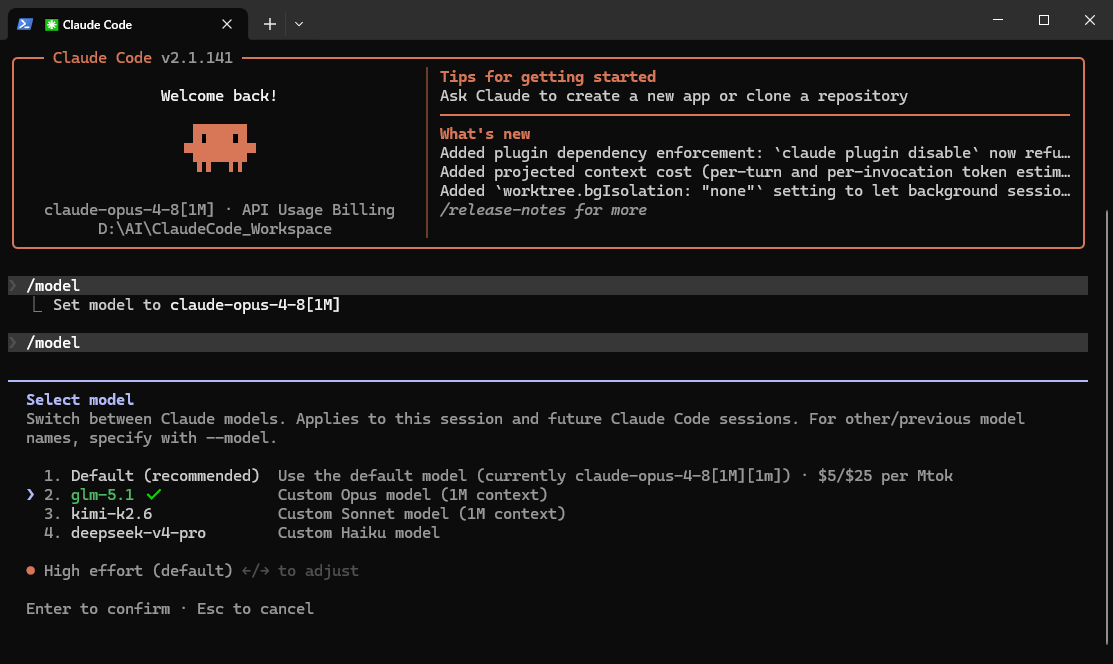Click the orange High effort indicator dot
Image resolution: width=1113 pixels, height=664 pixels.
(31, 570)
